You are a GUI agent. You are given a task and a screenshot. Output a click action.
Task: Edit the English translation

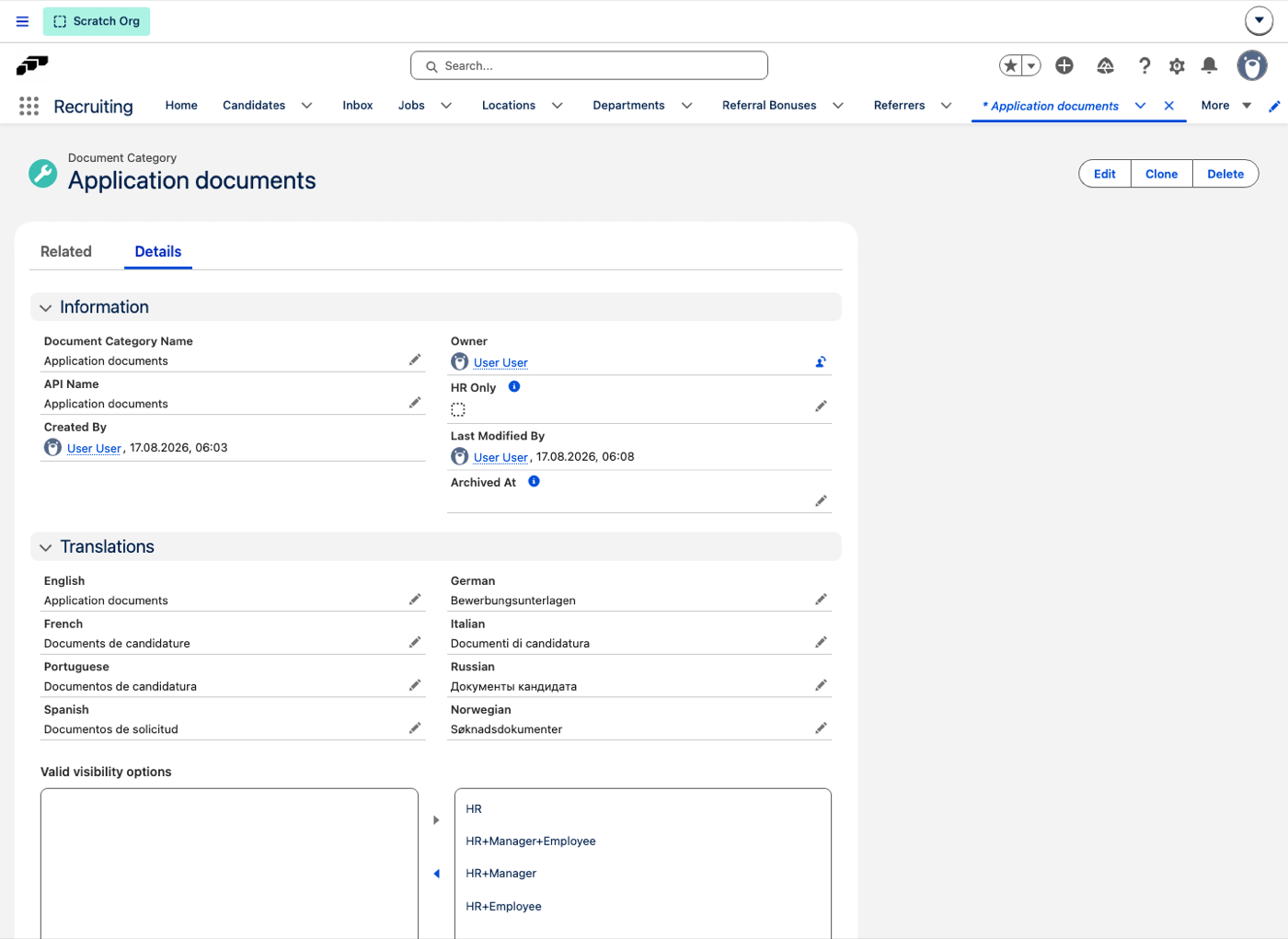415,600
